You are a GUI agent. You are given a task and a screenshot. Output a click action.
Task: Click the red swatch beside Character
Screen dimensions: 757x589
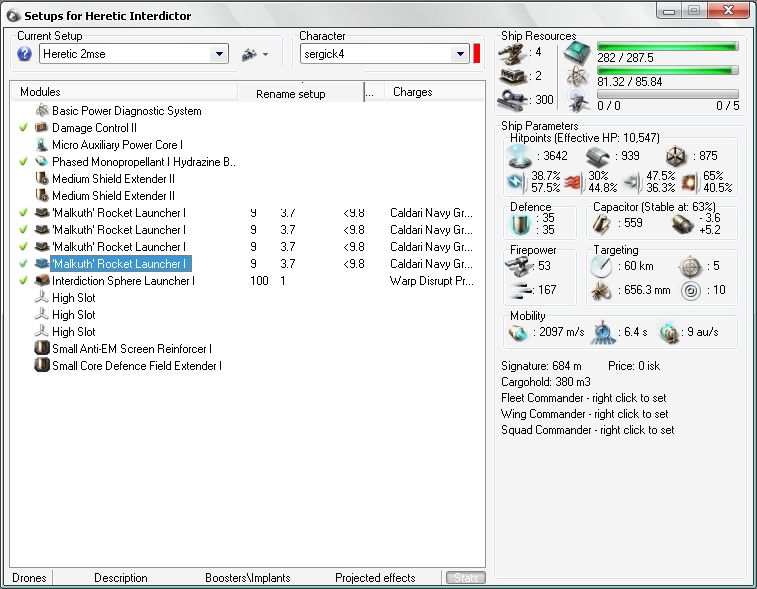pos(477,54)
